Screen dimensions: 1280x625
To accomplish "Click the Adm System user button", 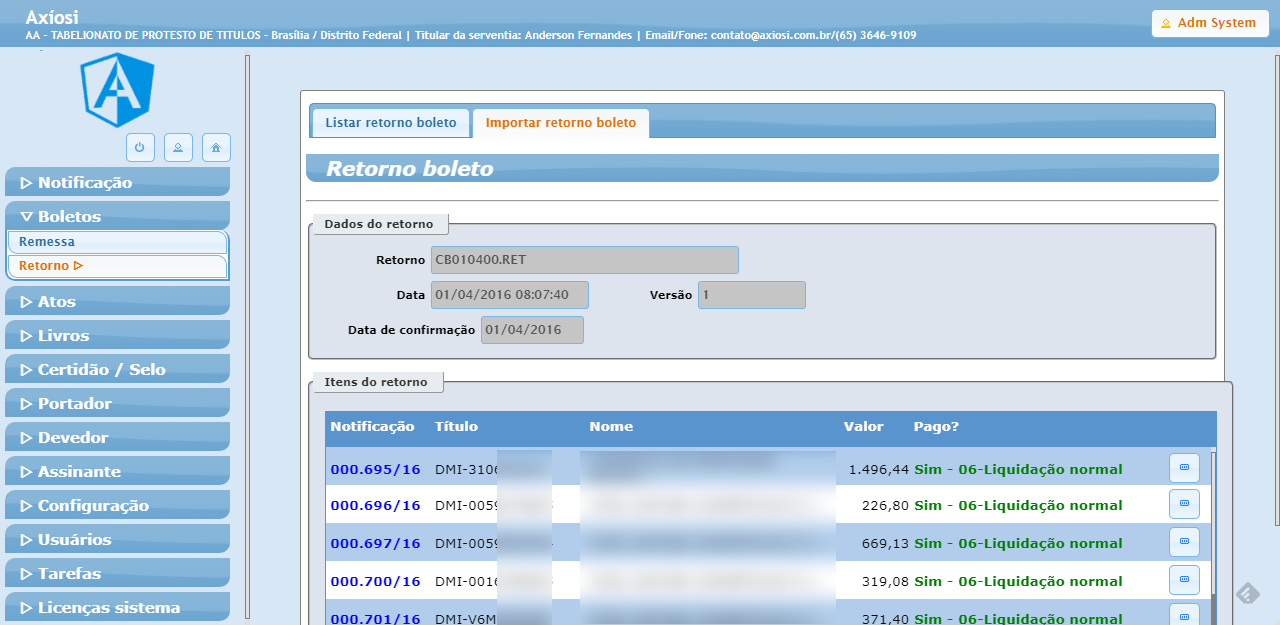I will coord(1209,23).
